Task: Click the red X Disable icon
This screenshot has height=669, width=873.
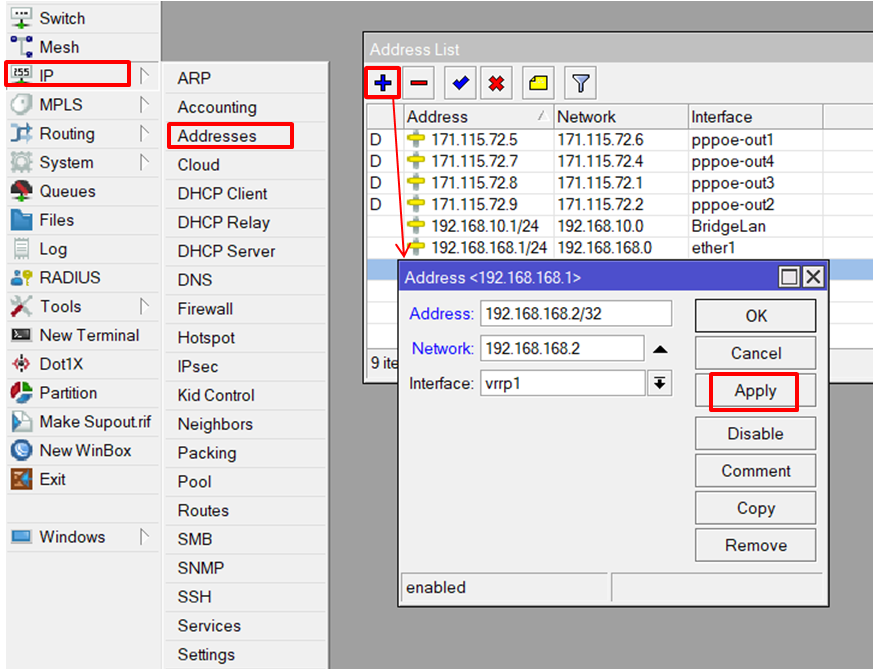Action: tap(496, 83)
